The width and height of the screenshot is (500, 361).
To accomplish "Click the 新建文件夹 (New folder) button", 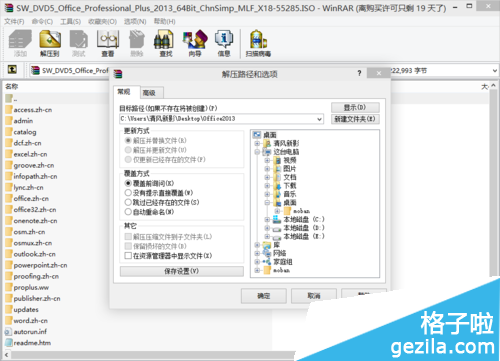I will pyautogui.click(x=355, y=119).
